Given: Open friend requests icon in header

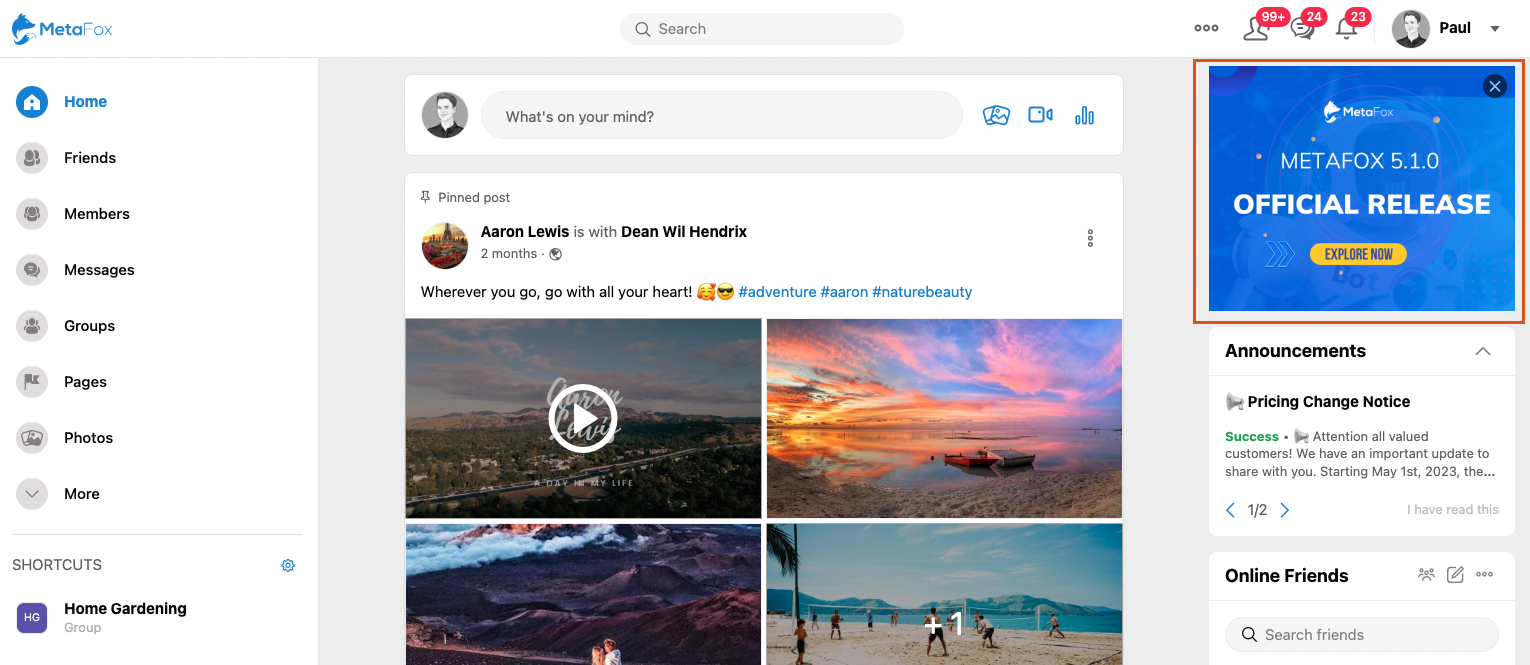Looking at the screenshot, I should 1256,29.
